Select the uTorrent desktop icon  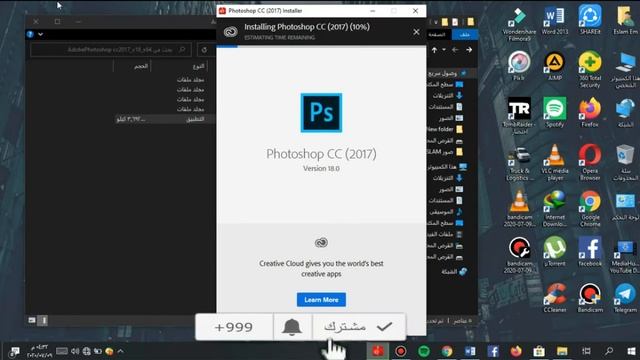pyautogui.click(x=555, y=251)
